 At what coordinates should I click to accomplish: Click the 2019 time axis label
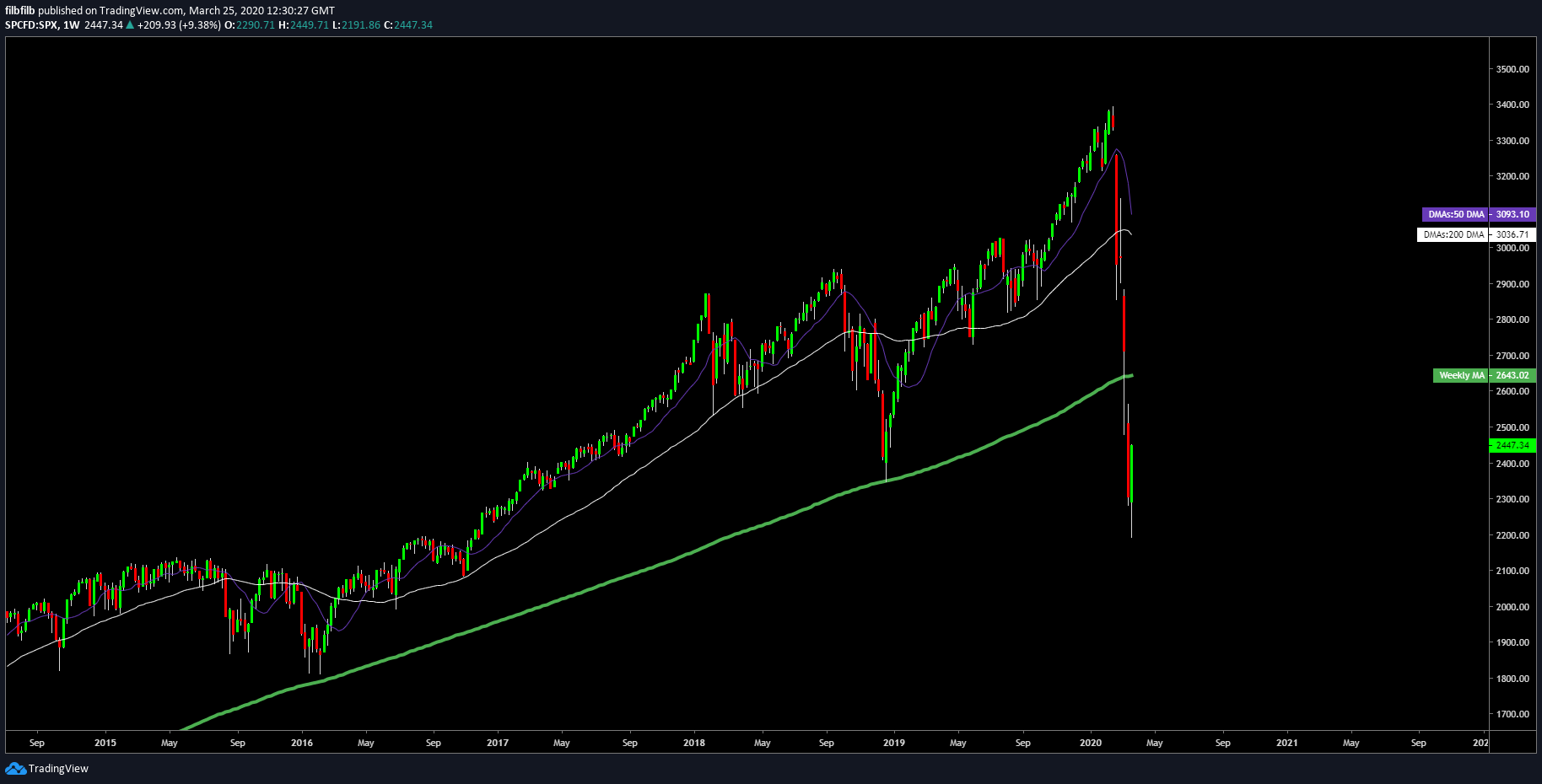(894, 743)
